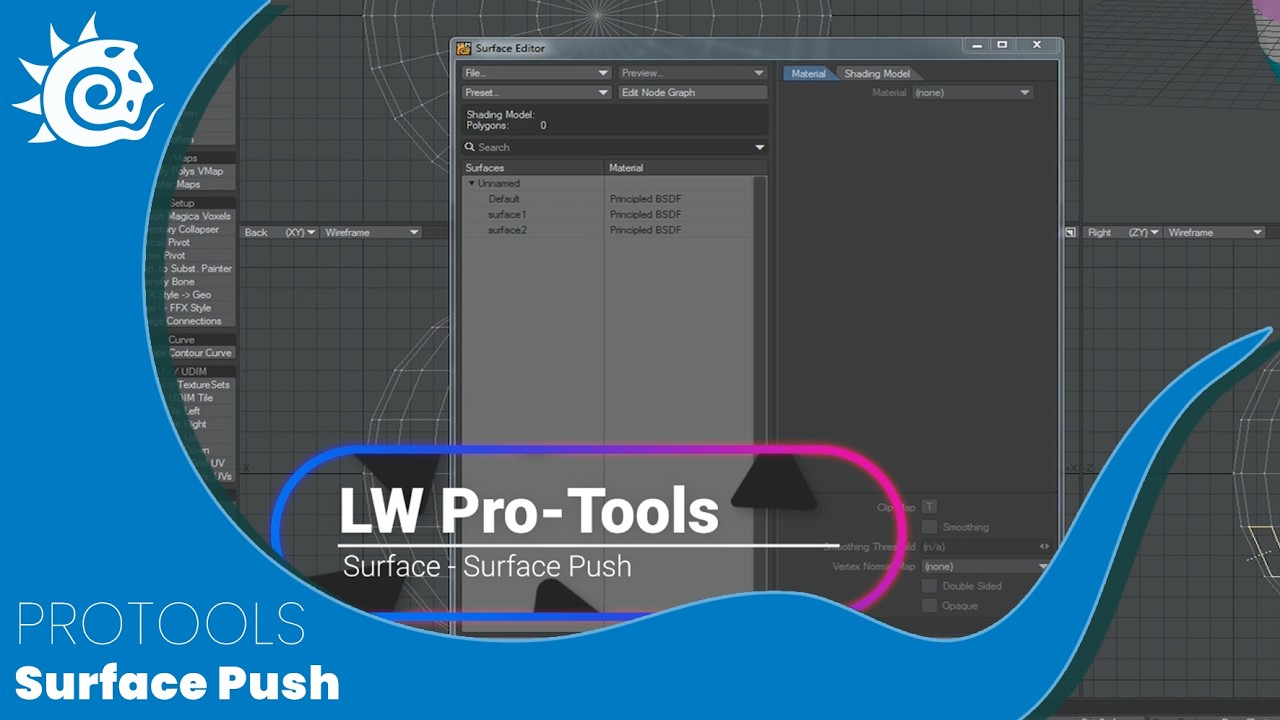Click the Smoothing Threshold arrows stepper

pos(1045,547)
